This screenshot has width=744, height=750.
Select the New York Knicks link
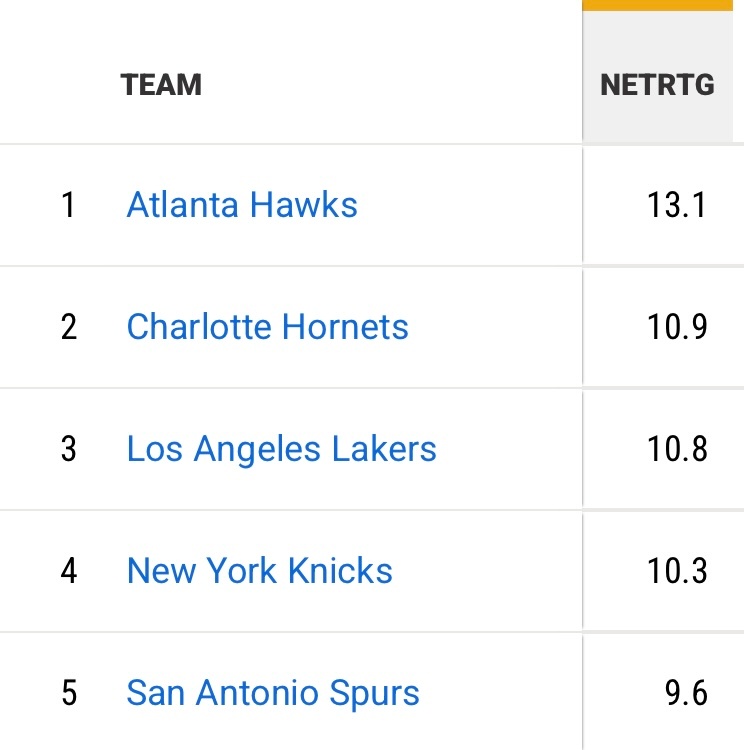click(x=259, y=571)
